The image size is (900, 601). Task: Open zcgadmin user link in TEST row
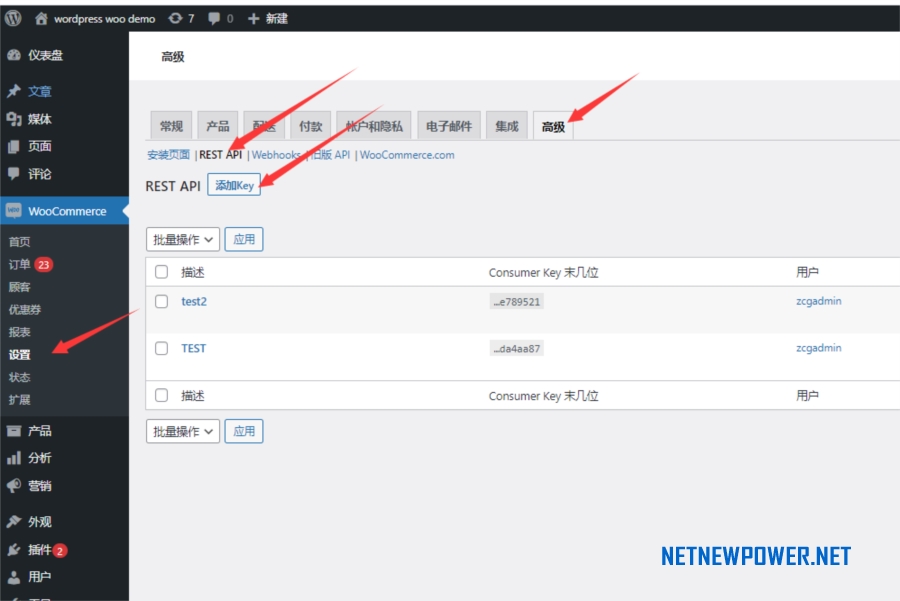(x=818, y=348)
